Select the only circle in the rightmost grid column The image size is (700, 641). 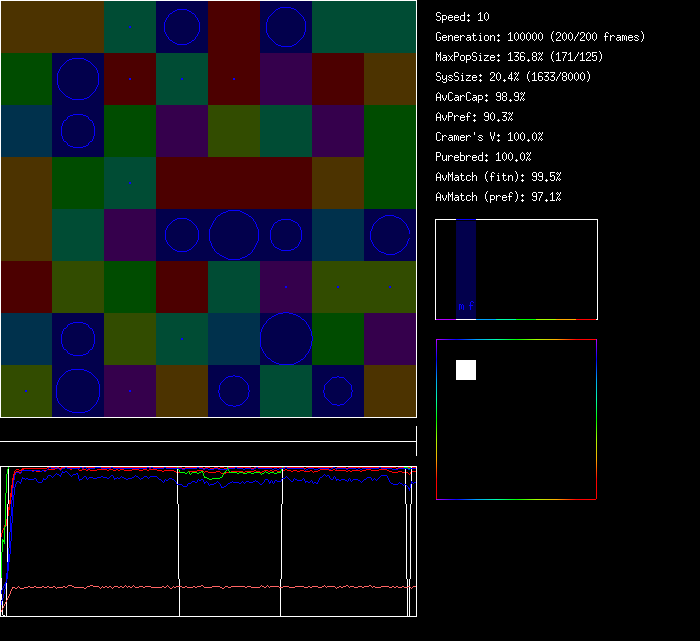[x=390, y=235]
